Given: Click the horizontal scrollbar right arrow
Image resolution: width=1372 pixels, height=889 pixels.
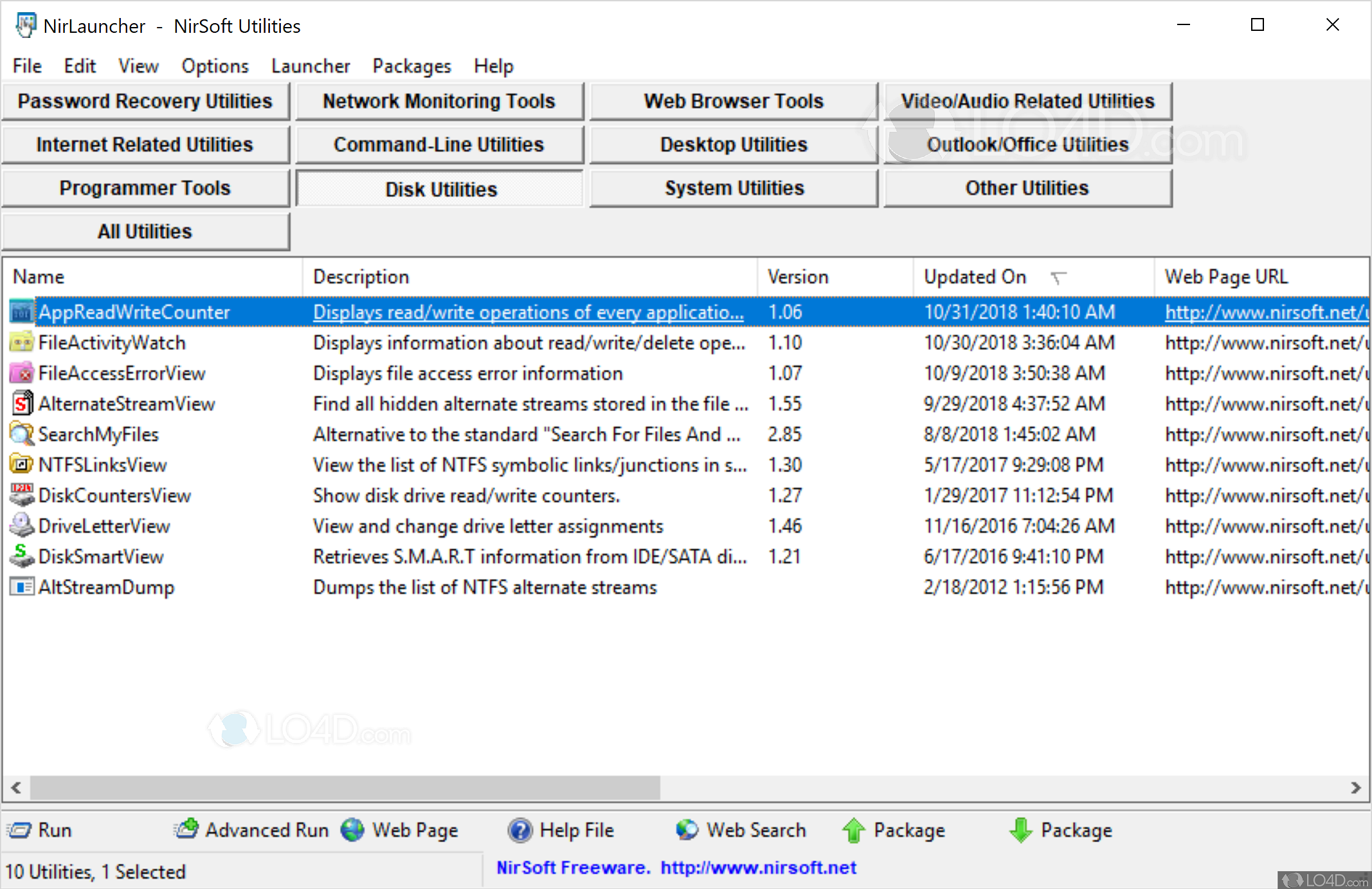Looking at the screenshot, I should coord(1355,787).
